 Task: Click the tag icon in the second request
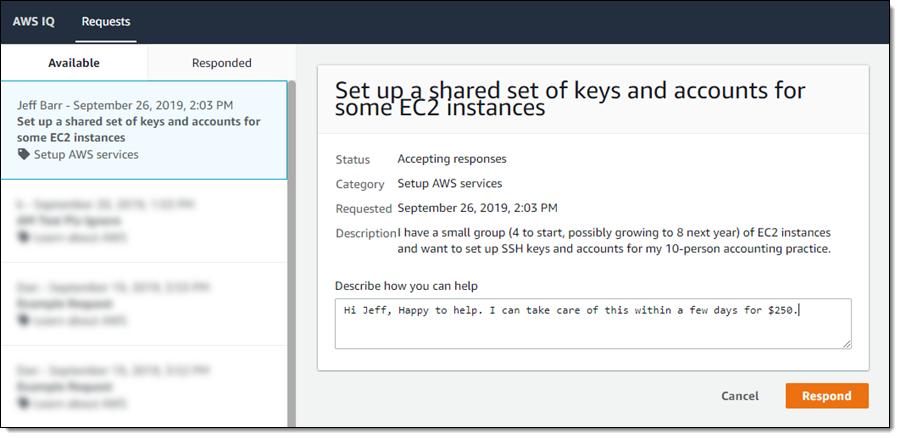tap(24, 238)
